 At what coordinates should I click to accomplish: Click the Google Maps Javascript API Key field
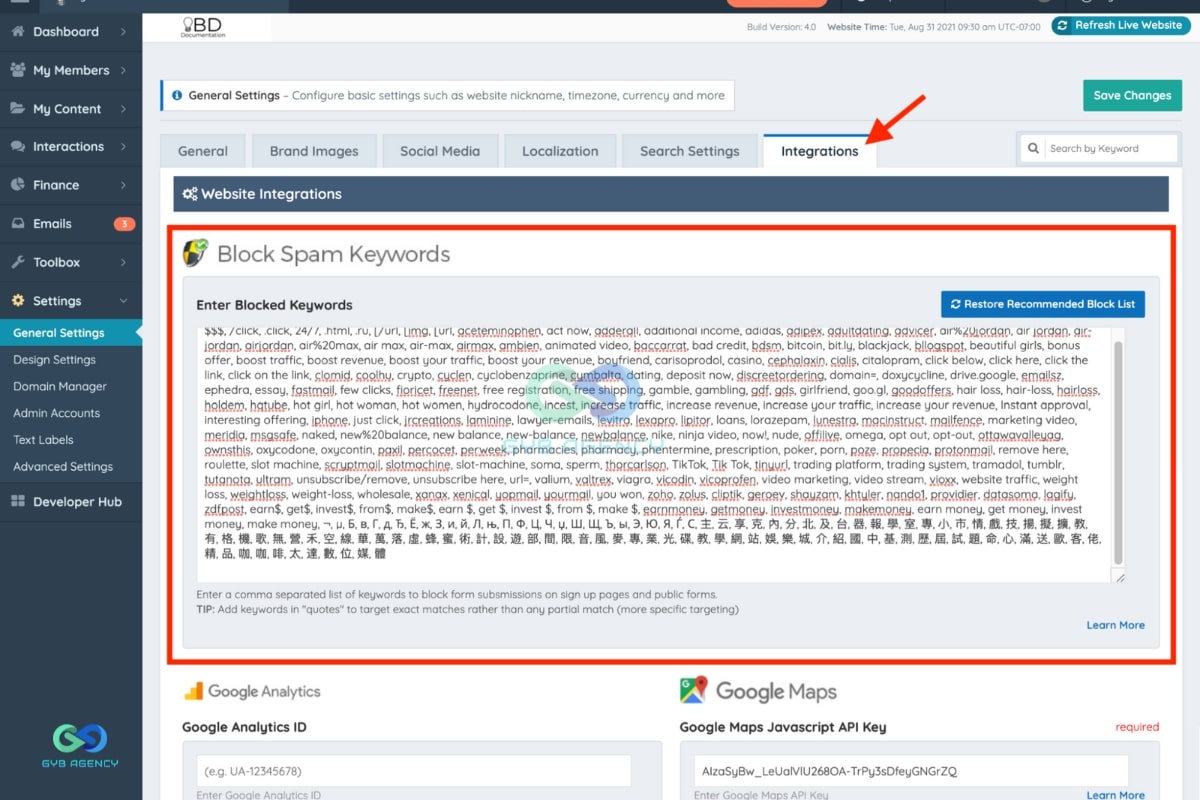(x=911, y=771)
